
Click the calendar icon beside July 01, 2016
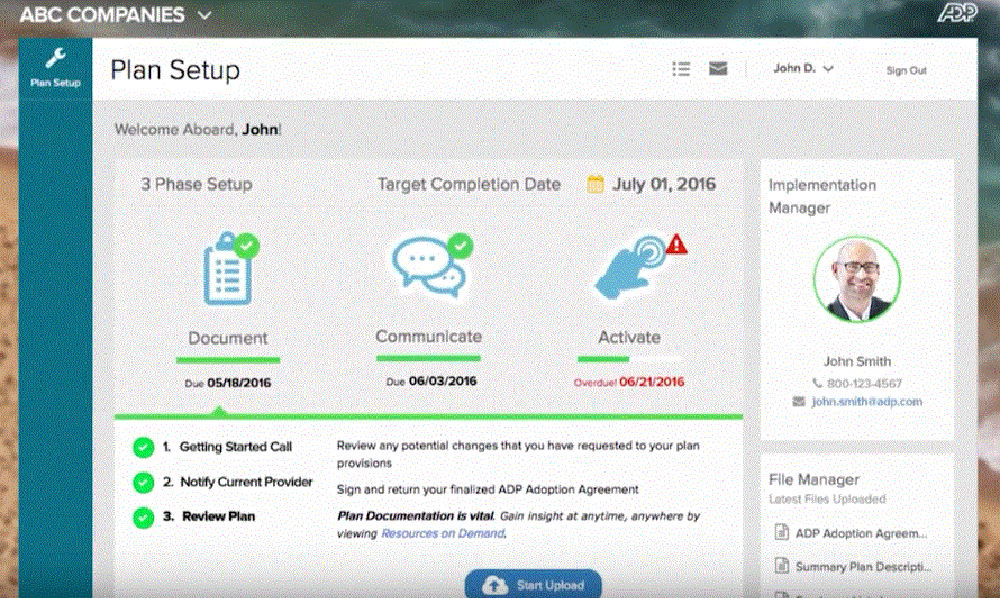(595, 184)
